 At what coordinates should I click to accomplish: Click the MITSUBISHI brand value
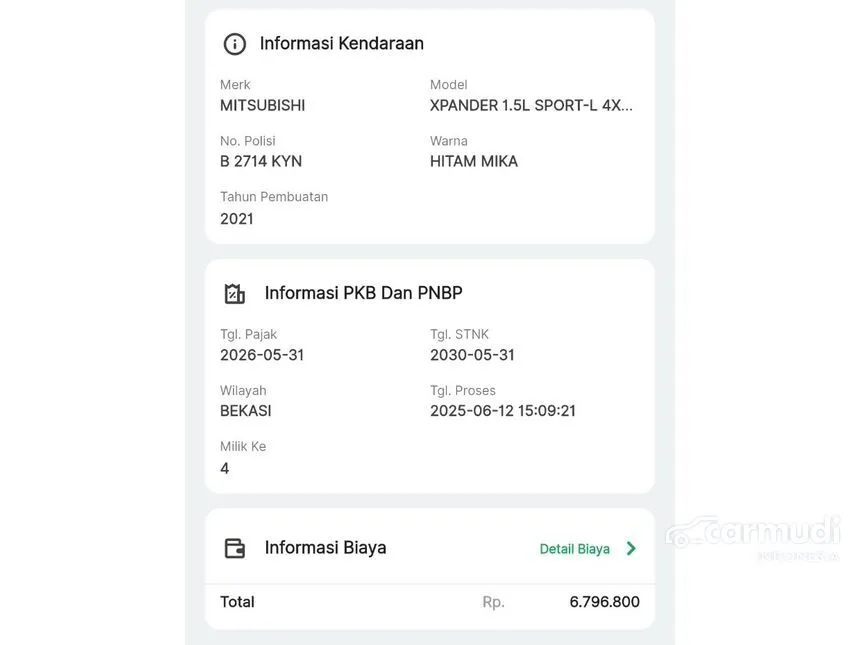(x=262, y=105)
